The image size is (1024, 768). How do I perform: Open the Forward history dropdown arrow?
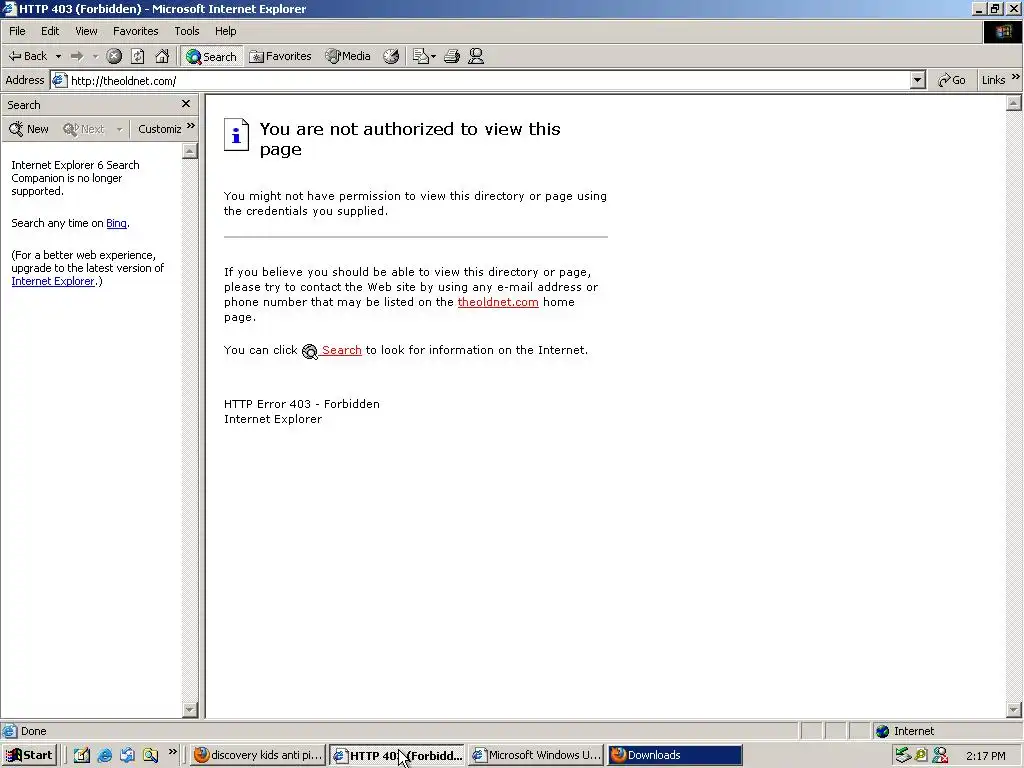click(95, 56)
